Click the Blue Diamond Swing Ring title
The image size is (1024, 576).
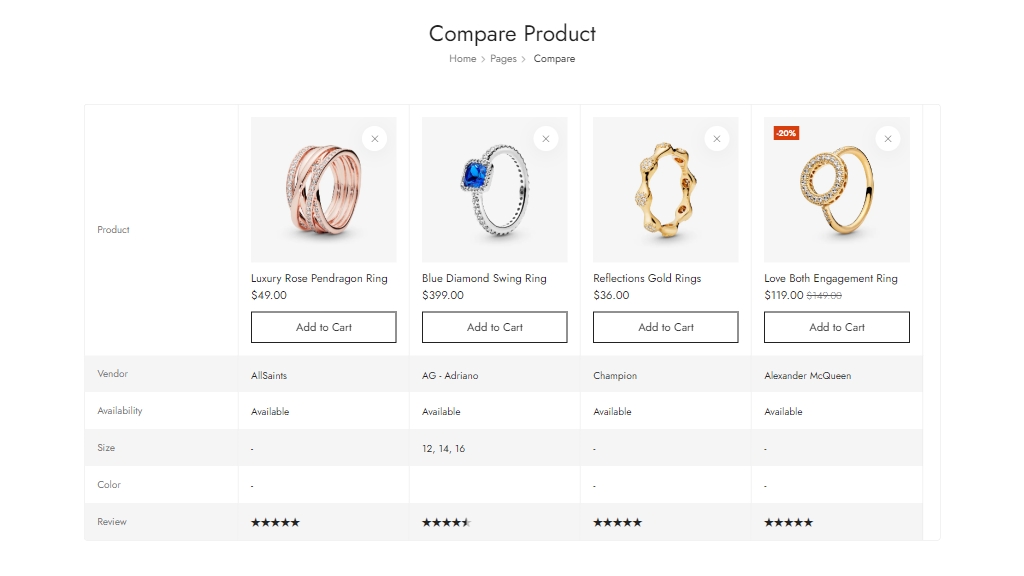click(x=484, y=278)
